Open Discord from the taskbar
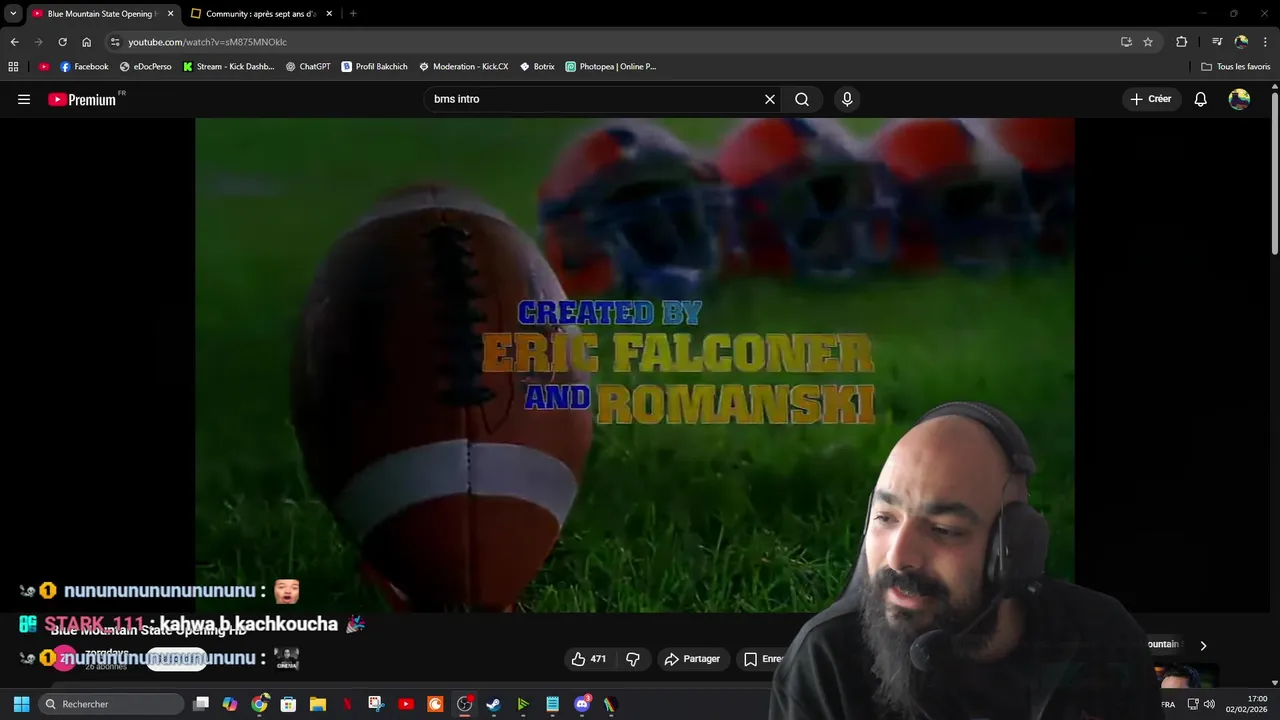1280x720 pixels. [x=582, y=704]
